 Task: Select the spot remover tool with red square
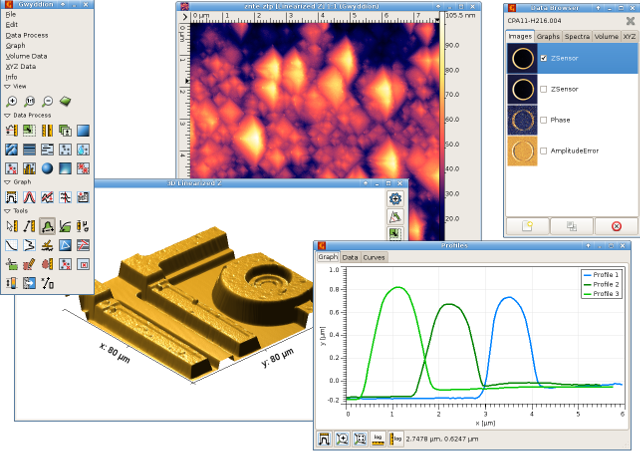pos(83,264)
